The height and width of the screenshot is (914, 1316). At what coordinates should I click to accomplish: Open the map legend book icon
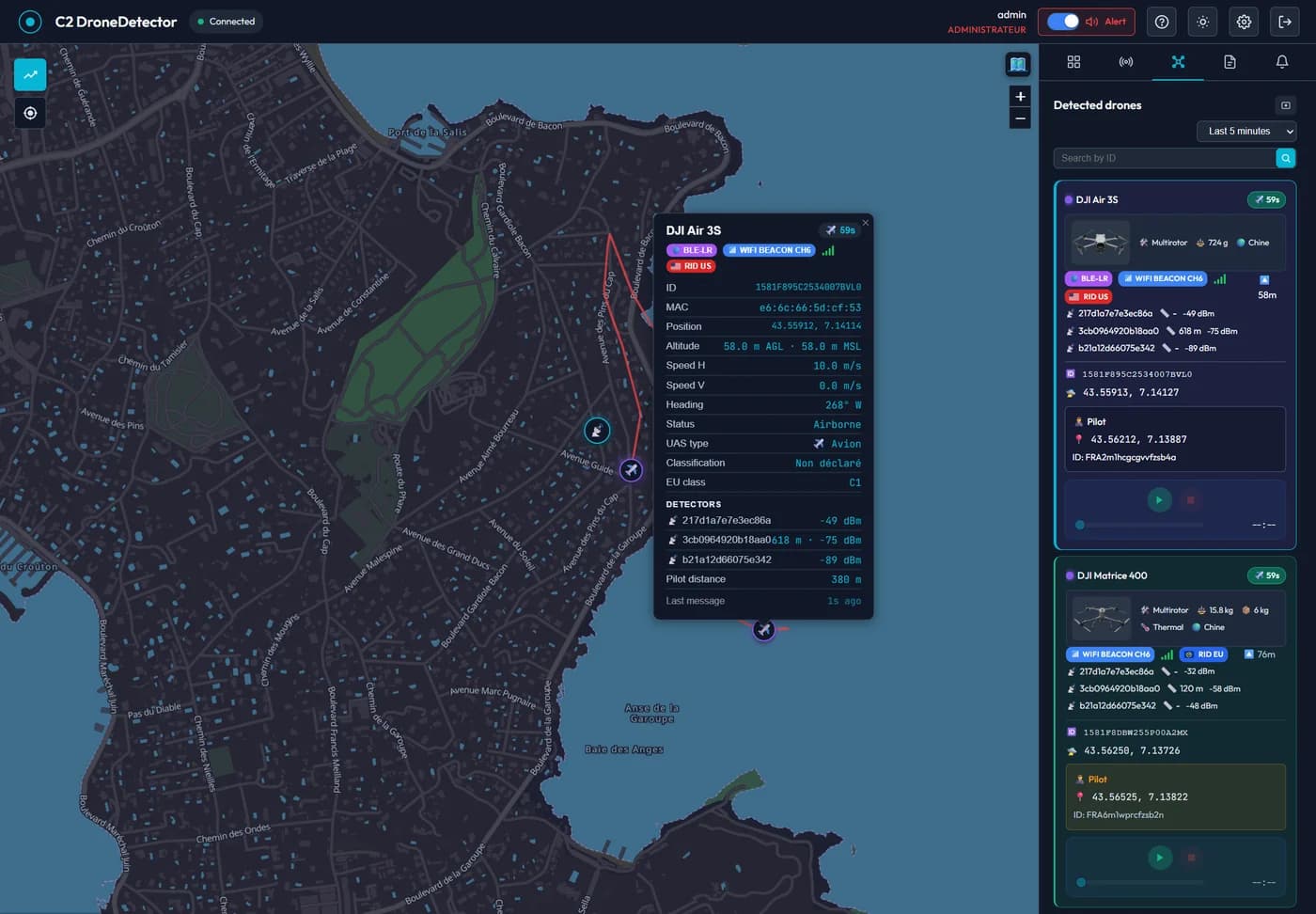(x=1018, y=64)
